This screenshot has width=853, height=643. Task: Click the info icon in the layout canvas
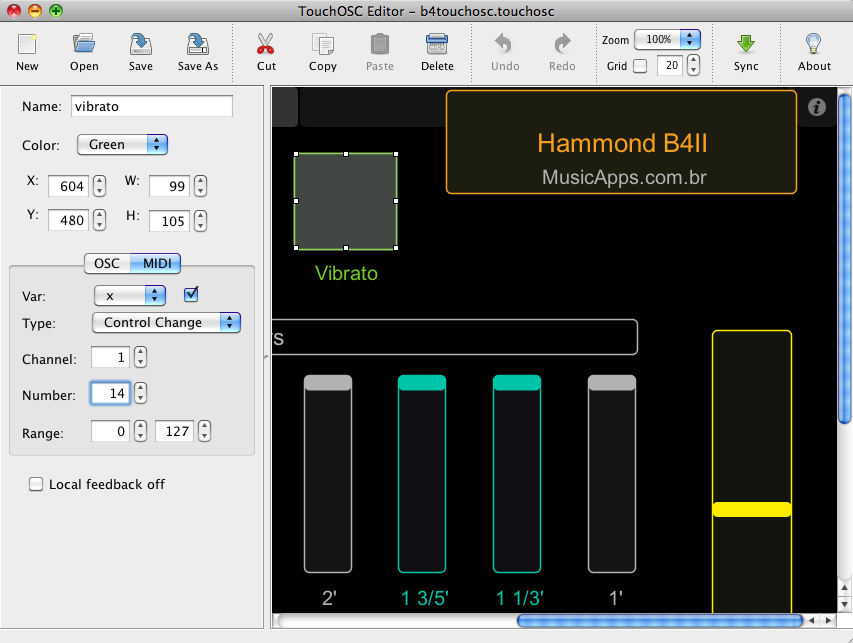pos(817,107)
